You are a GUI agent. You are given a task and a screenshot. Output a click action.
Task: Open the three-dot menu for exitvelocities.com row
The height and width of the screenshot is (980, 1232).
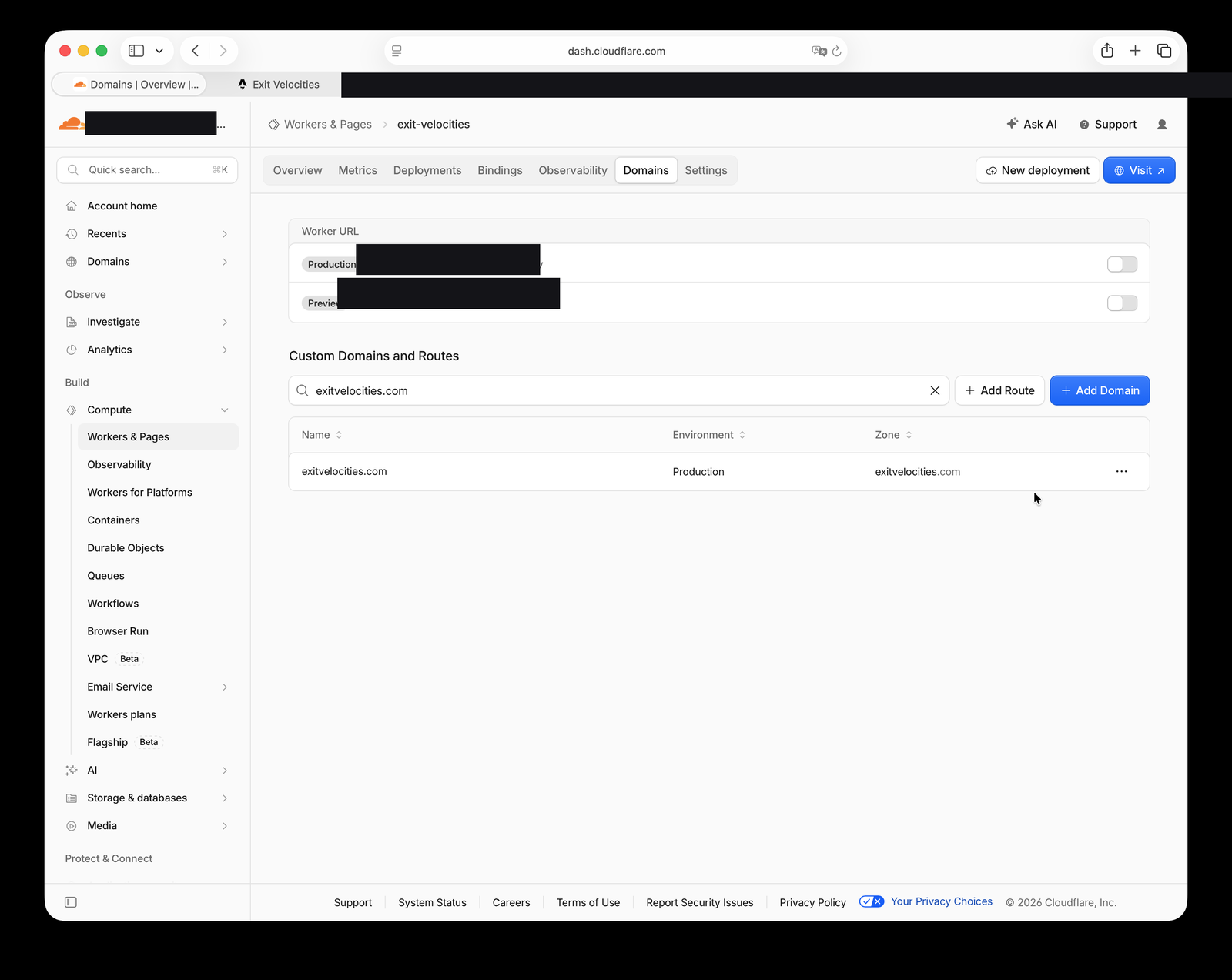pos(1121,471)
